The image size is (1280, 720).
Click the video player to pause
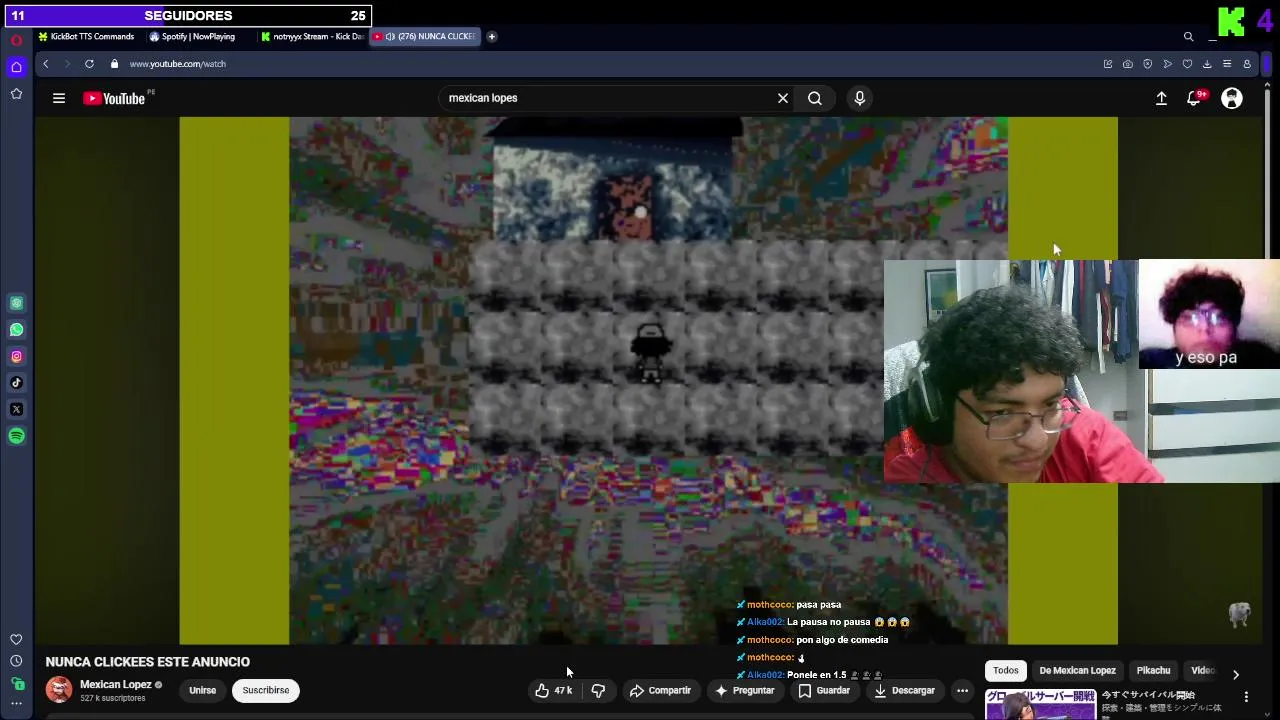point(648,381)
